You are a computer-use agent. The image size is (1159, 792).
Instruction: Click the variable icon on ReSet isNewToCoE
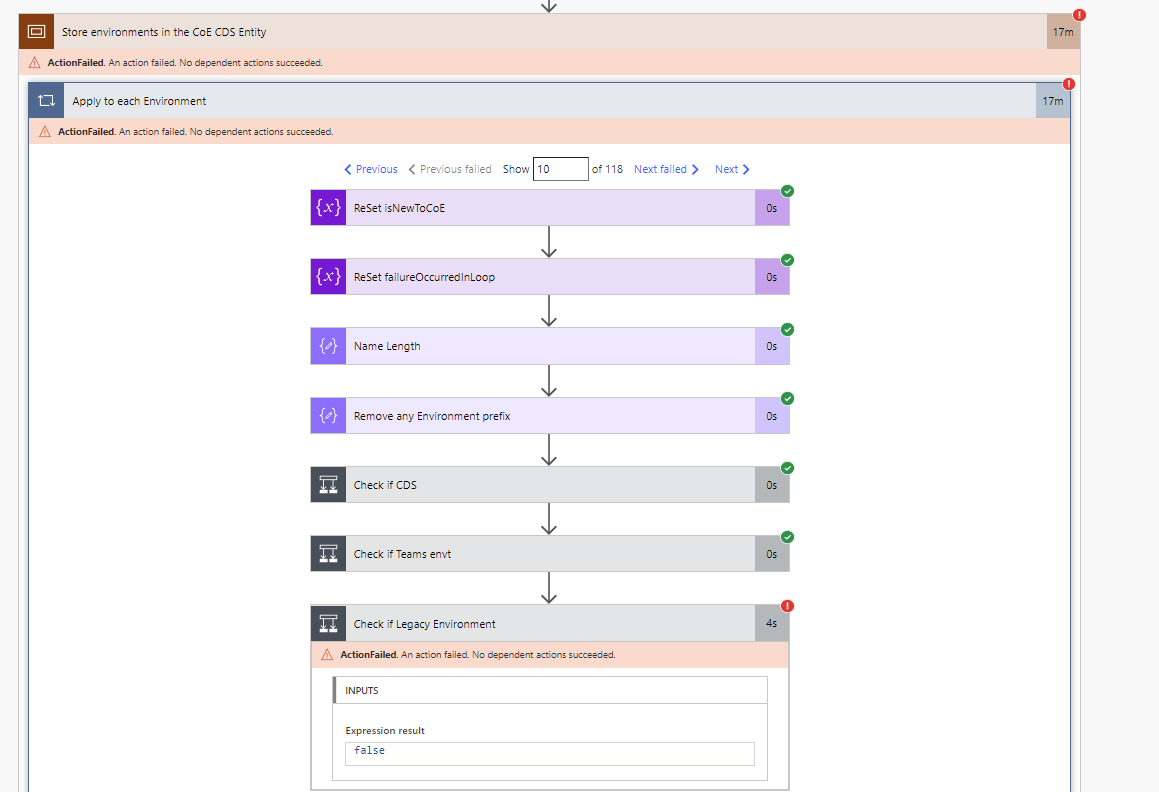tap(328, 208)
